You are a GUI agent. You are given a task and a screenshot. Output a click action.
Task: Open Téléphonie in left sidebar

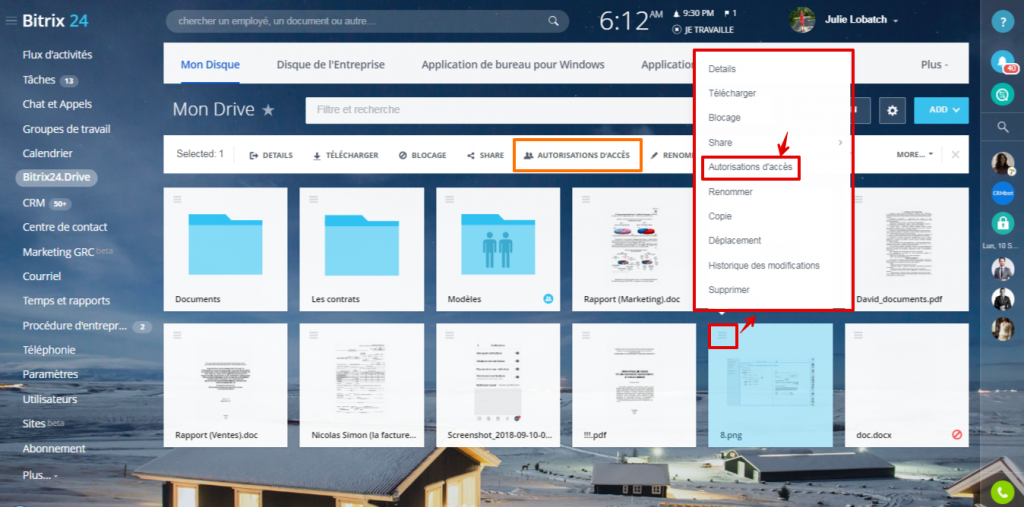(49, 350)
